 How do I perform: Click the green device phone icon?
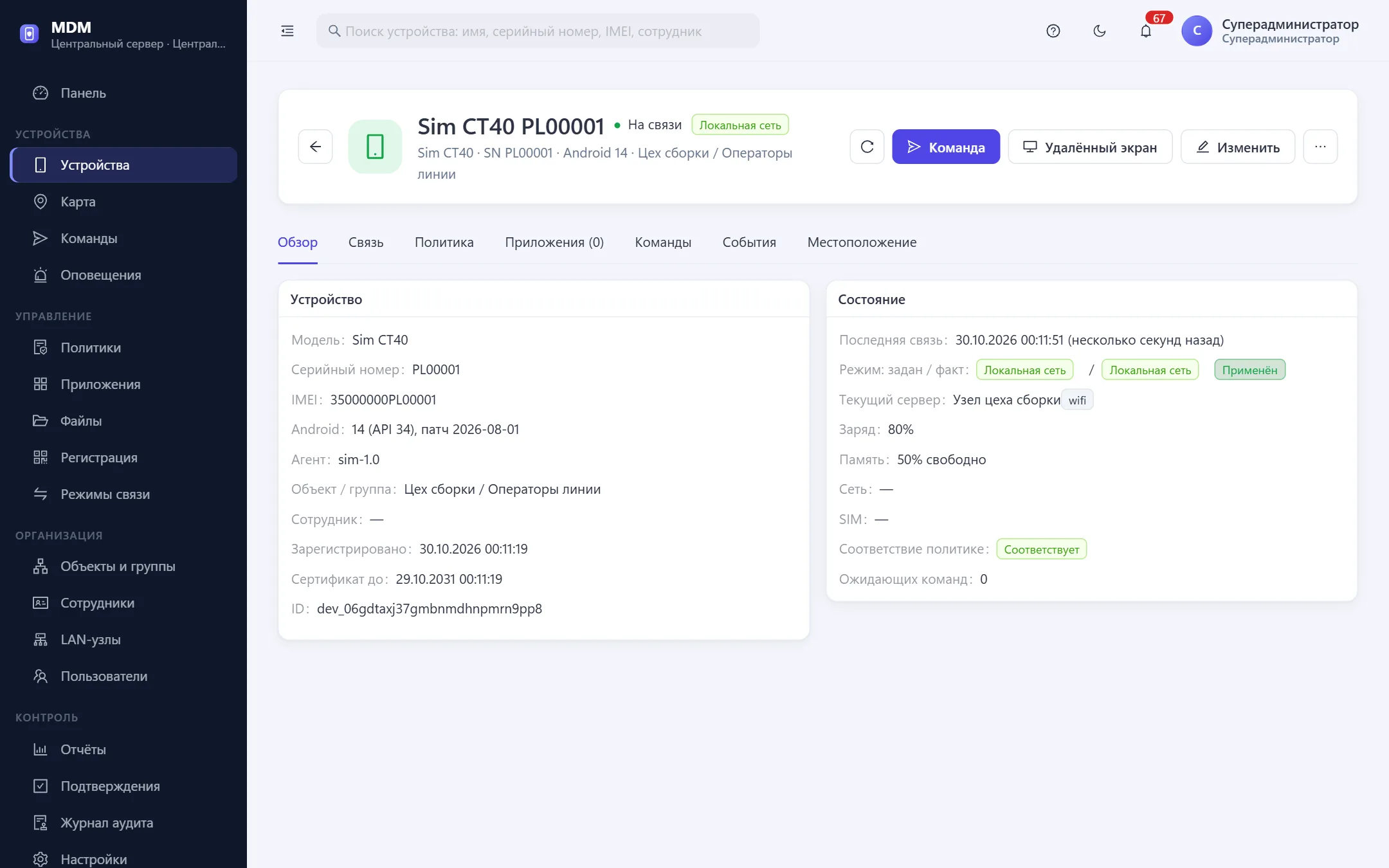(x=375, y=147)
